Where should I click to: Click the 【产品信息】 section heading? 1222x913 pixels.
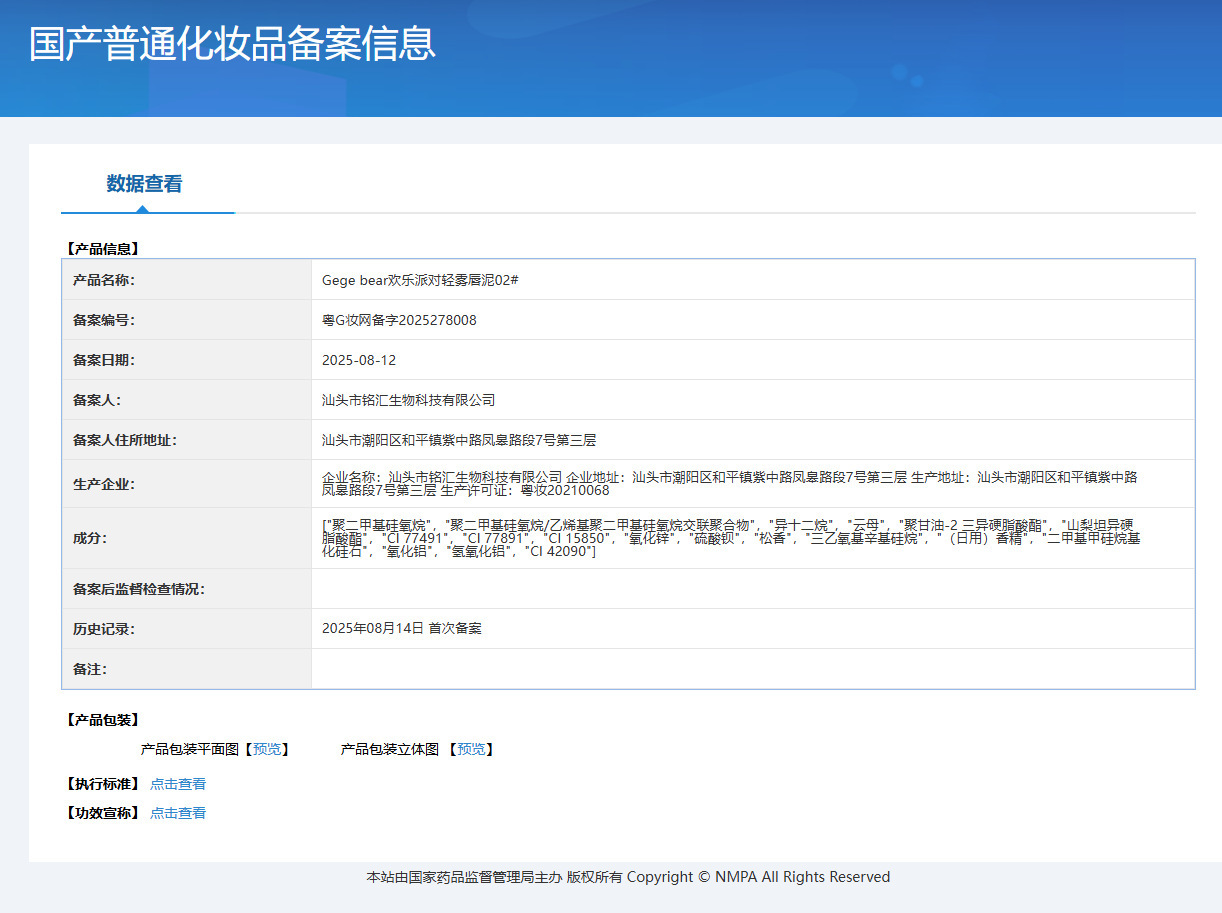(x=102, y=249)
